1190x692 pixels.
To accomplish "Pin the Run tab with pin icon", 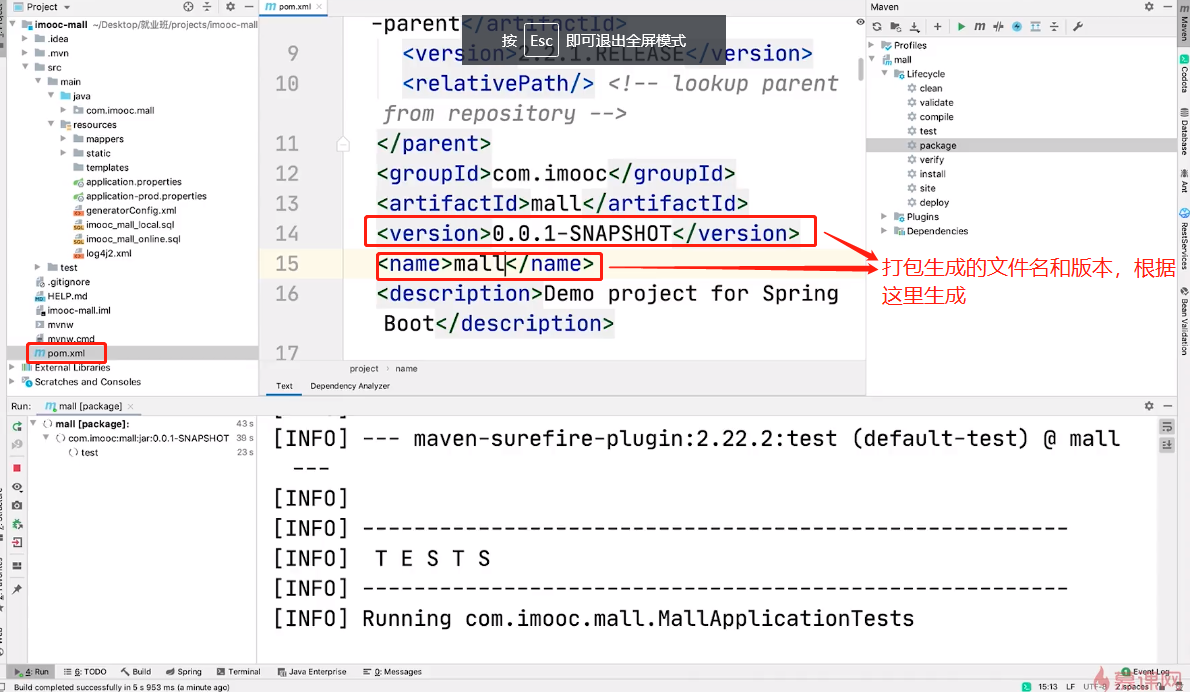I will [x=17, y=590].
